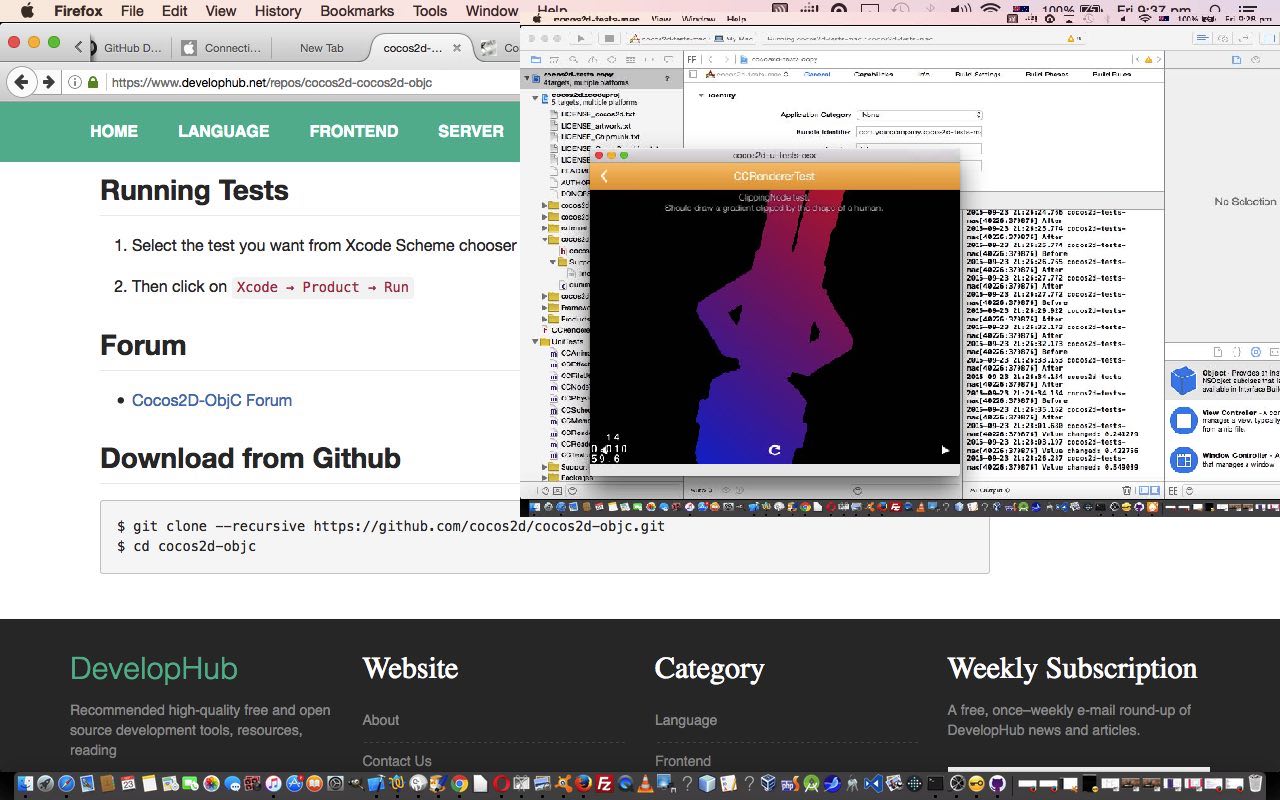This screenshot has width=1280, height=800.
Task: Select Window Controller in the Xcode library
Action: [x=1183, y=460]
